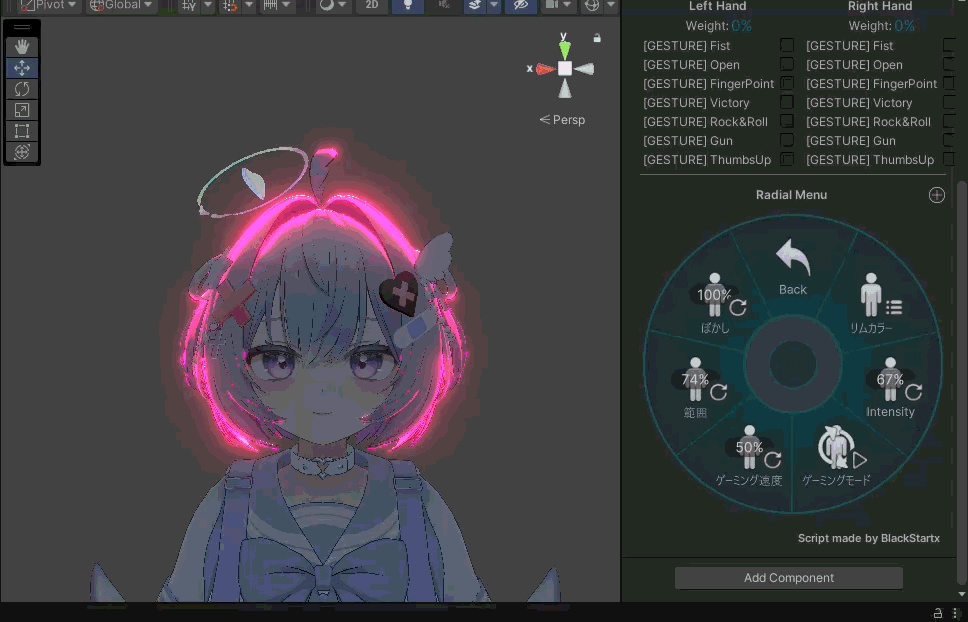
Task: Select the combined Transform tool
Action: tap(22, 152)
